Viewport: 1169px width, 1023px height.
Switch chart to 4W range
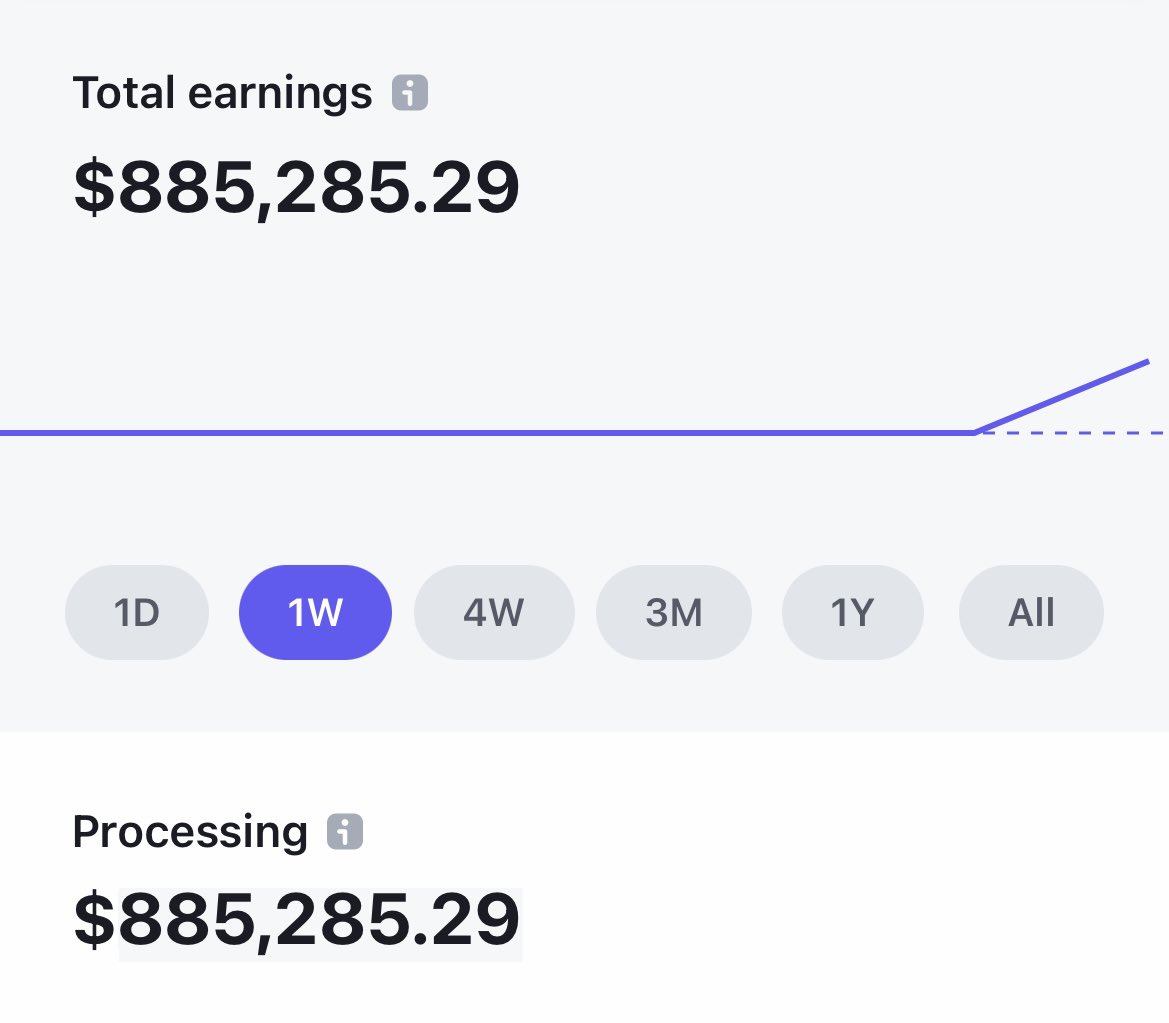pyautogui.click(x=494, y=612)
